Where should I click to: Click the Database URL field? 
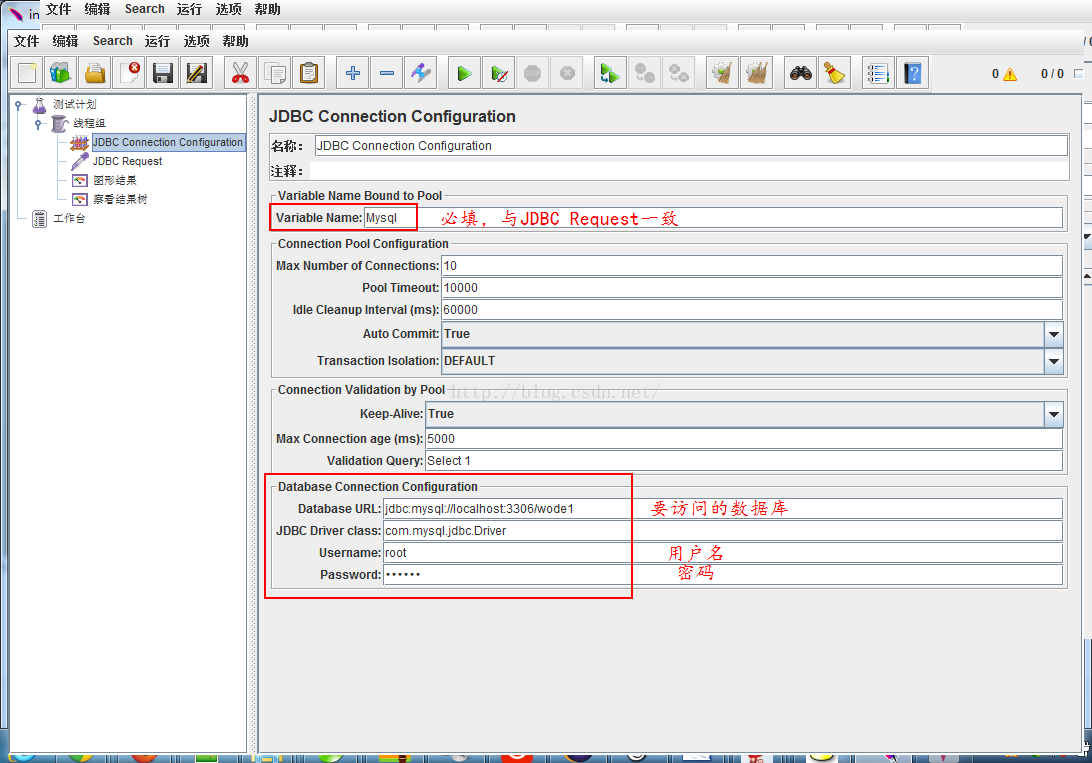point(723,509)
